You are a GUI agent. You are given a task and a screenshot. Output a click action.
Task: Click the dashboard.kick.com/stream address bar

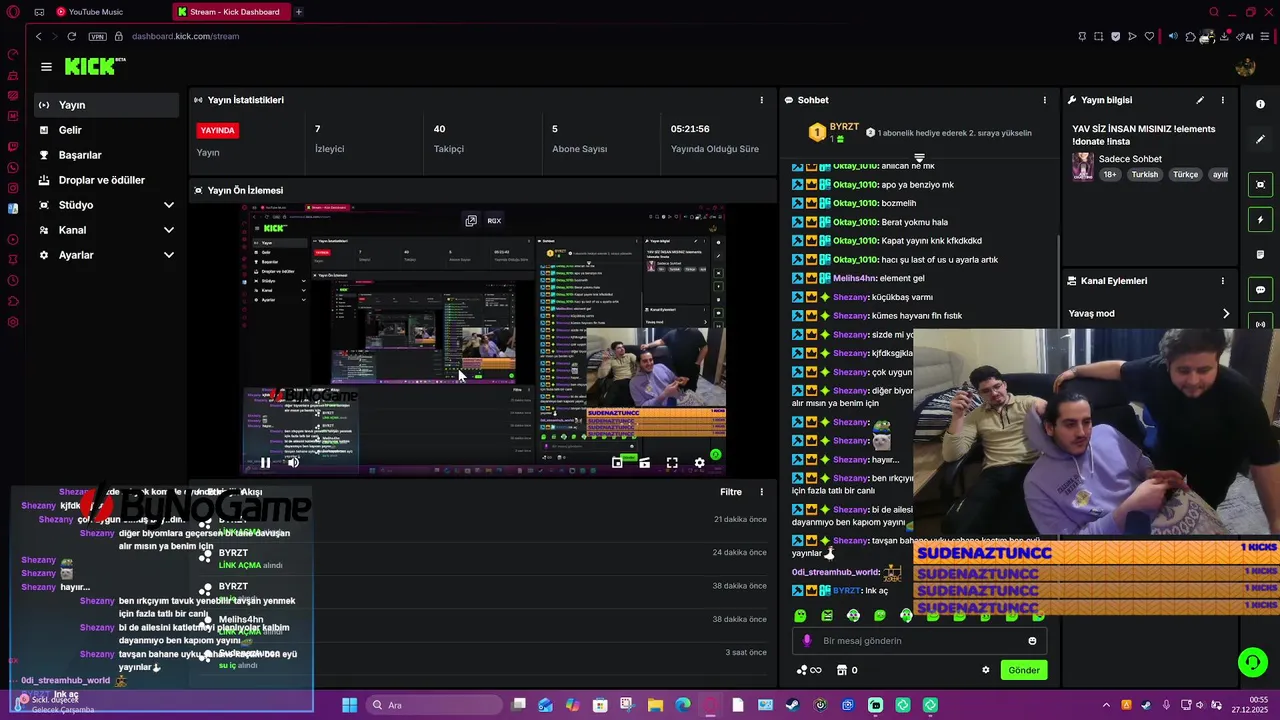(x=185, y=36)
